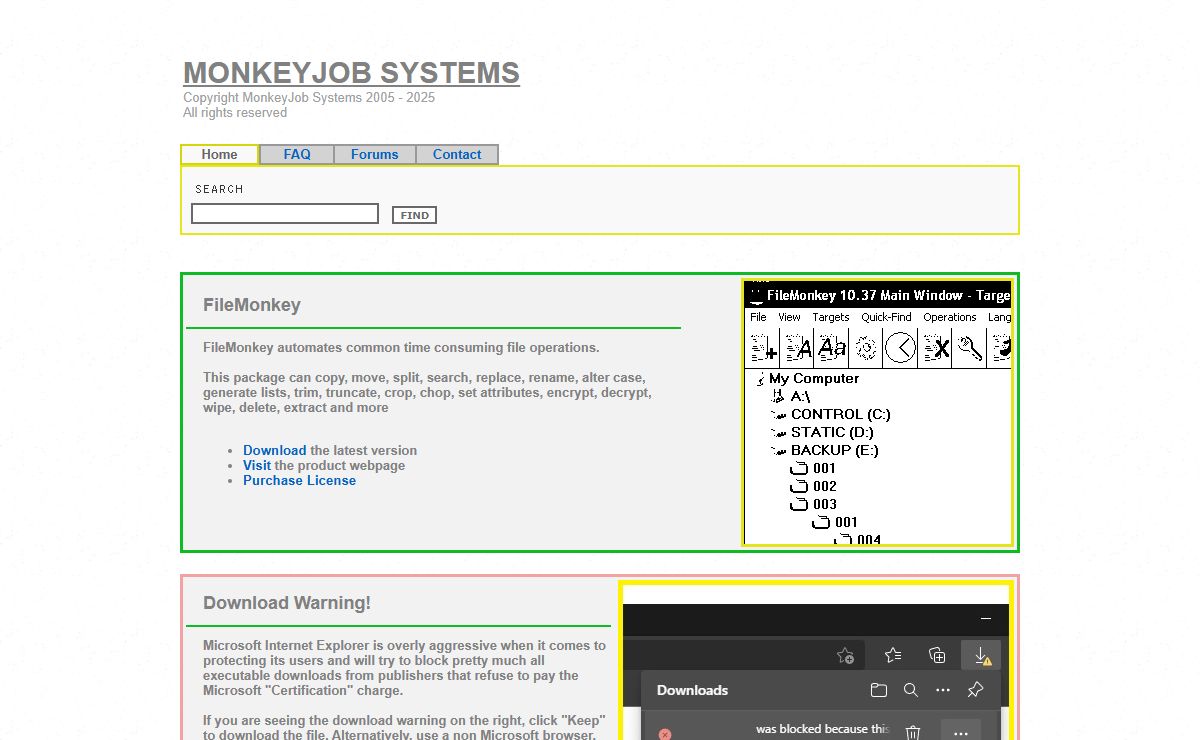This screenshot has height=740, width=1200.
Task: Click the search downloads magnifier icon
Action: tap(910, 690)
